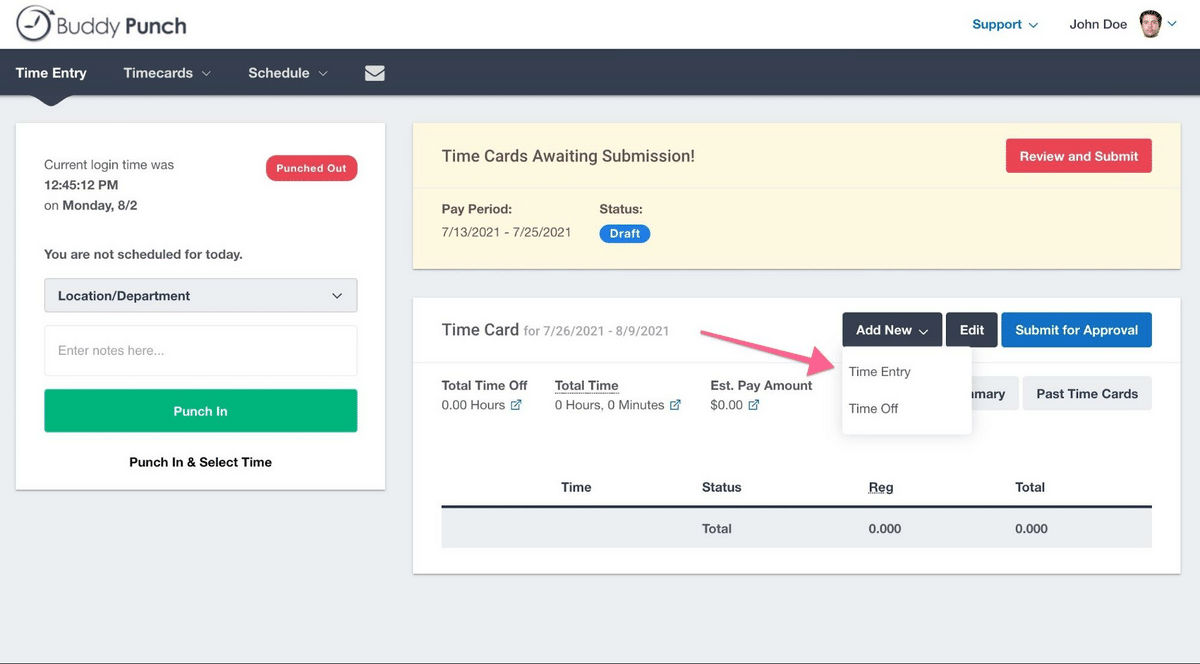The width and height of the screenshot is (1200, 664).
Task: Open Past Time Cards
Action: click(1087, 394)
